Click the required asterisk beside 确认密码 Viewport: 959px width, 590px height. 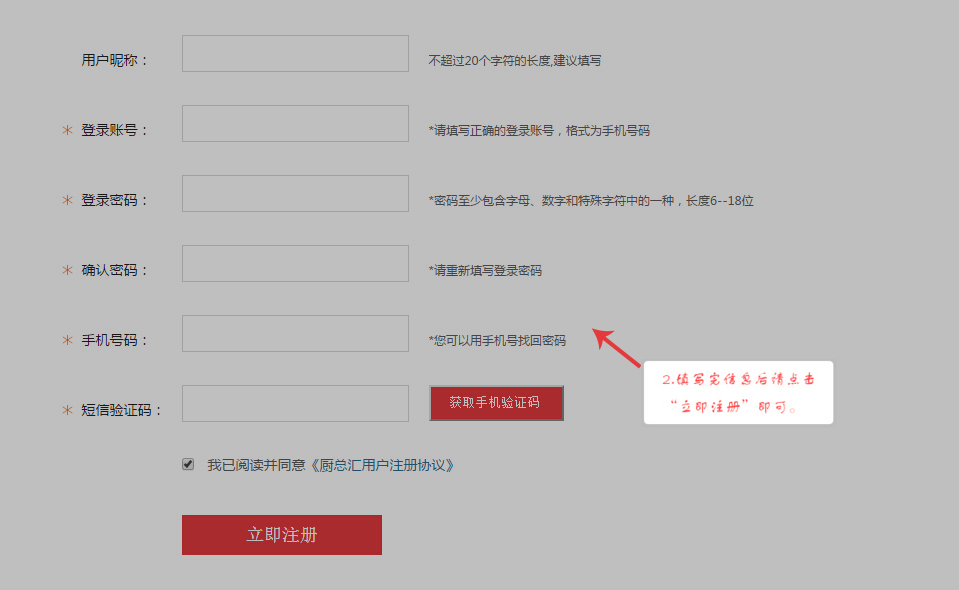point(67,270)
